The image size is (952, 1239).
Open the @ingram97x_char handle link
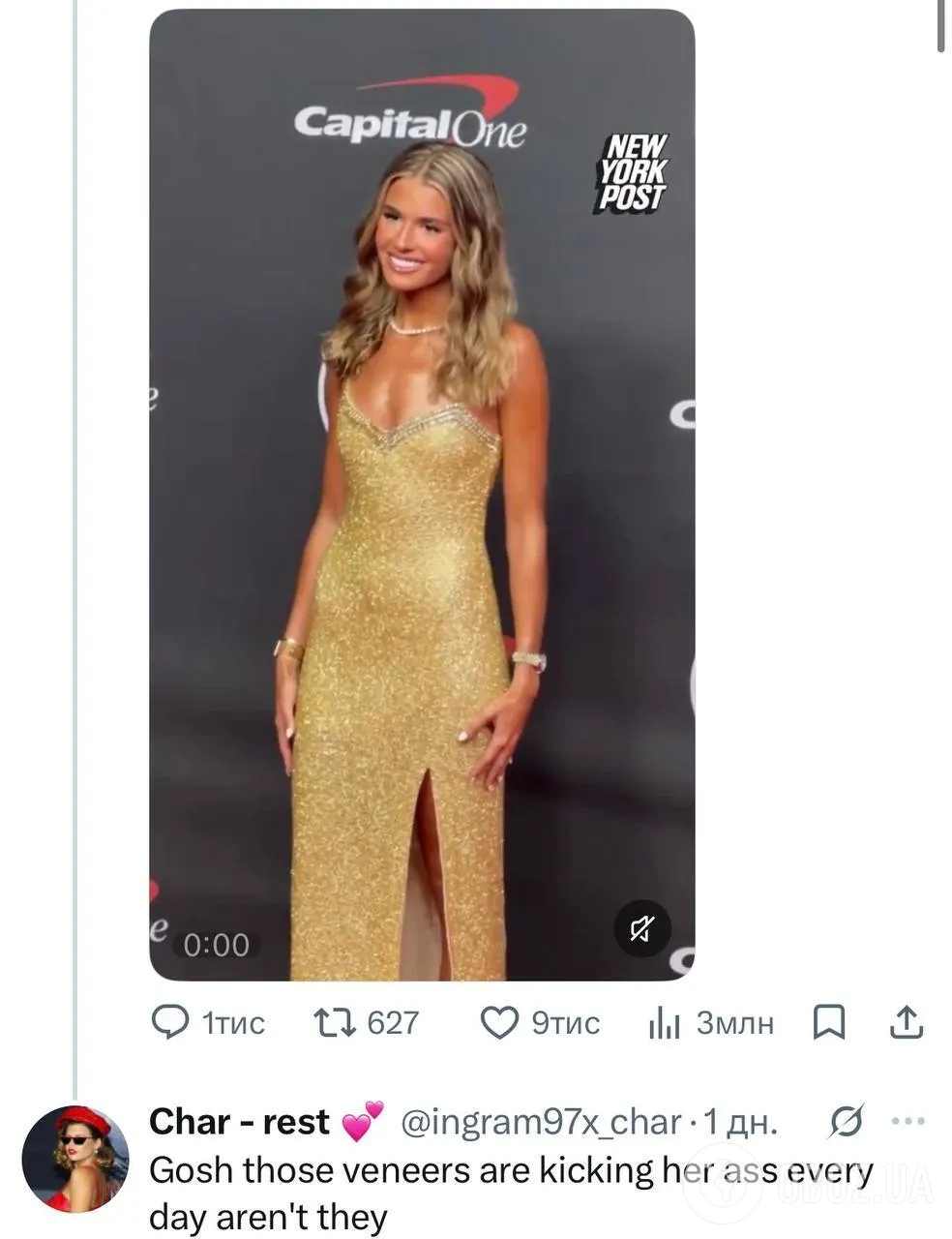pos(541,1122)
